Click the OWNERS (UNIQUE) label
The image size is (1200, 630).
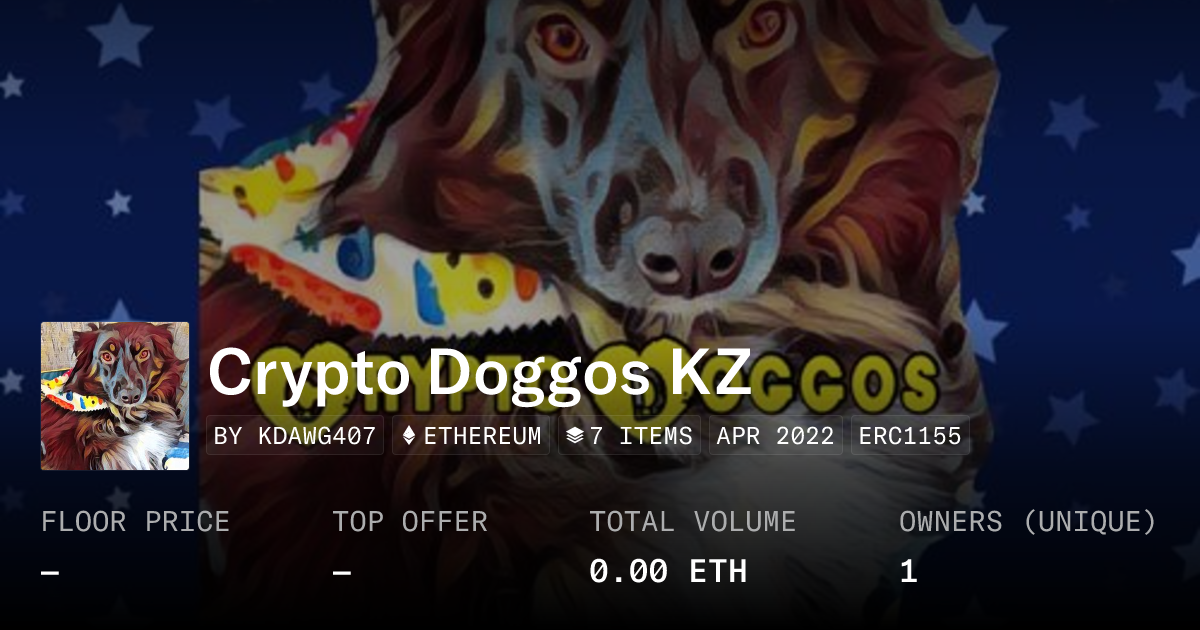coord(1028,522)
